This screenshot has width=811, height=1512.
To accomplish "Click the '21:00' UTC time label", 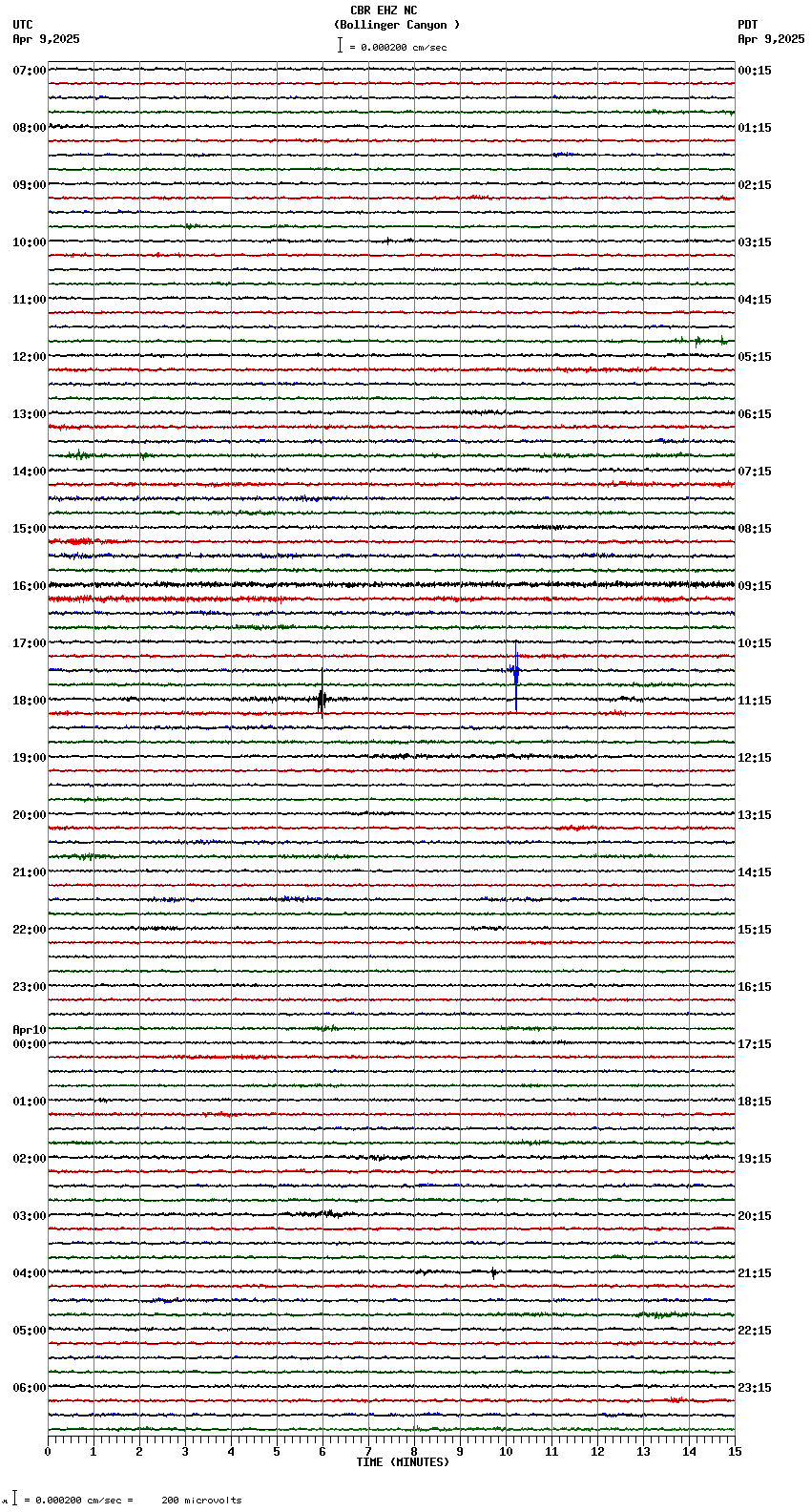I will pyautogui.click(x=30, y=872).
